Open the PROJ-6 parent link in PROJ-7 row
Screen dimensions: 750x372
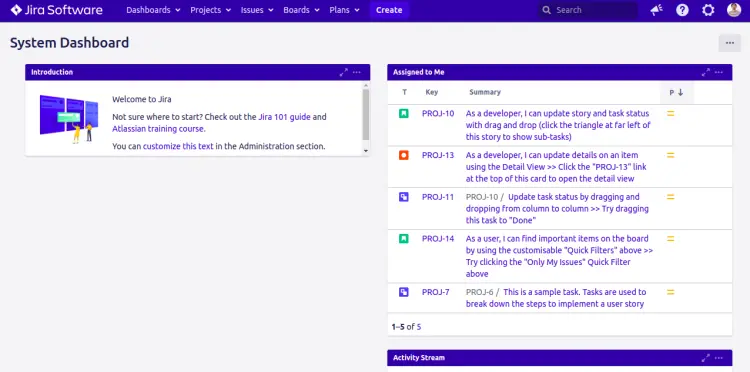point(479,292)
